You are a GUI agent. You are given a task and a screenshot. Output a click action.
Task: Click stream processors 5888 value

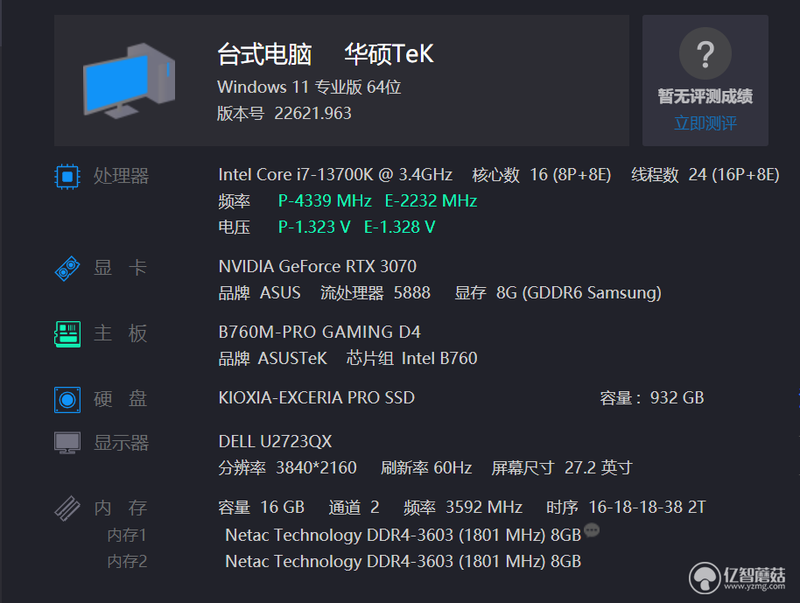[x=412, y=293]
